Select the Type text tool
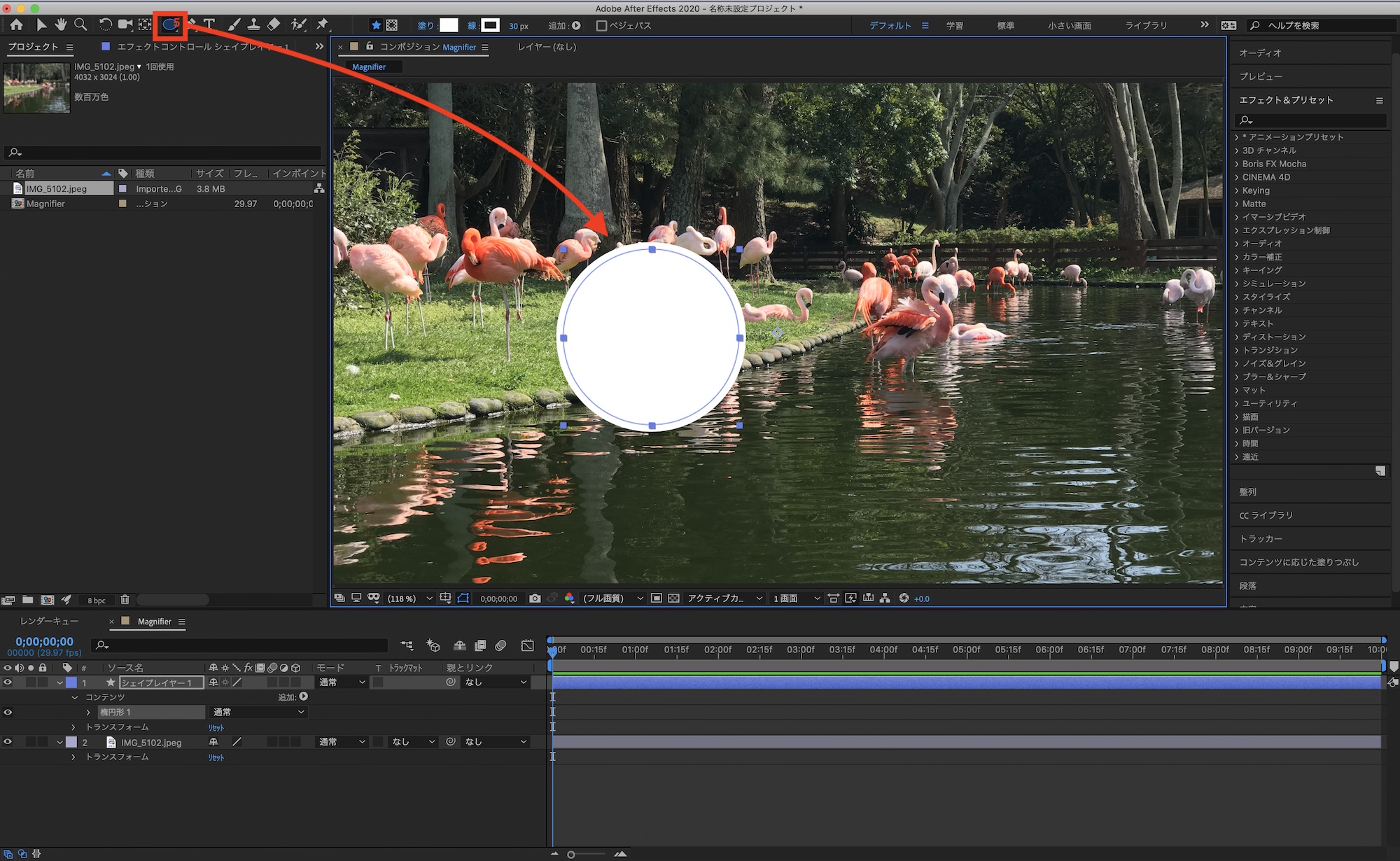The width and height of the screenshot is (1400, 861). (x=209, y=25)
